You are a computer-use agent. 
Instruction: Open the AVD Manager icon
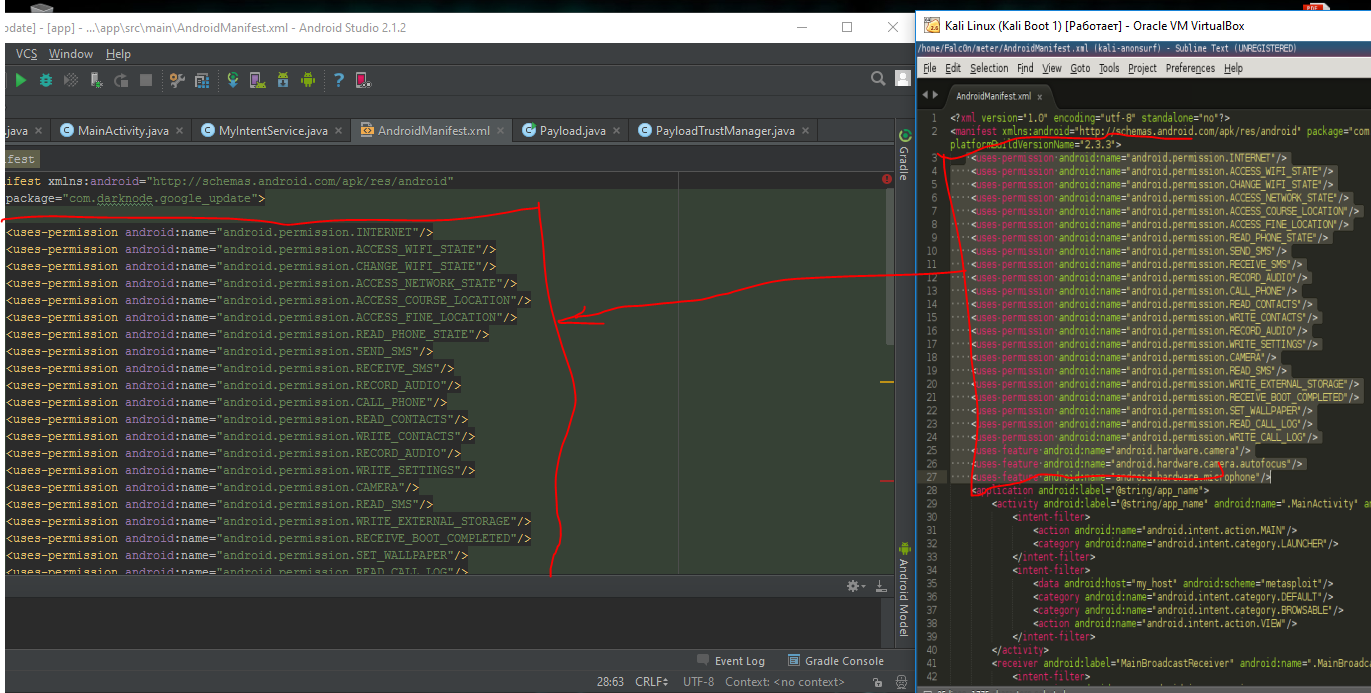pyautogui.click(x=257, y=80)
